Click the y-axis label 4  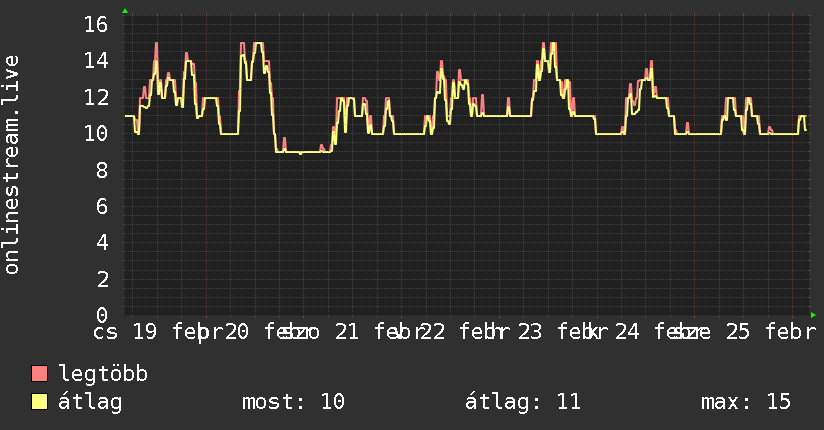click(102, 243)
